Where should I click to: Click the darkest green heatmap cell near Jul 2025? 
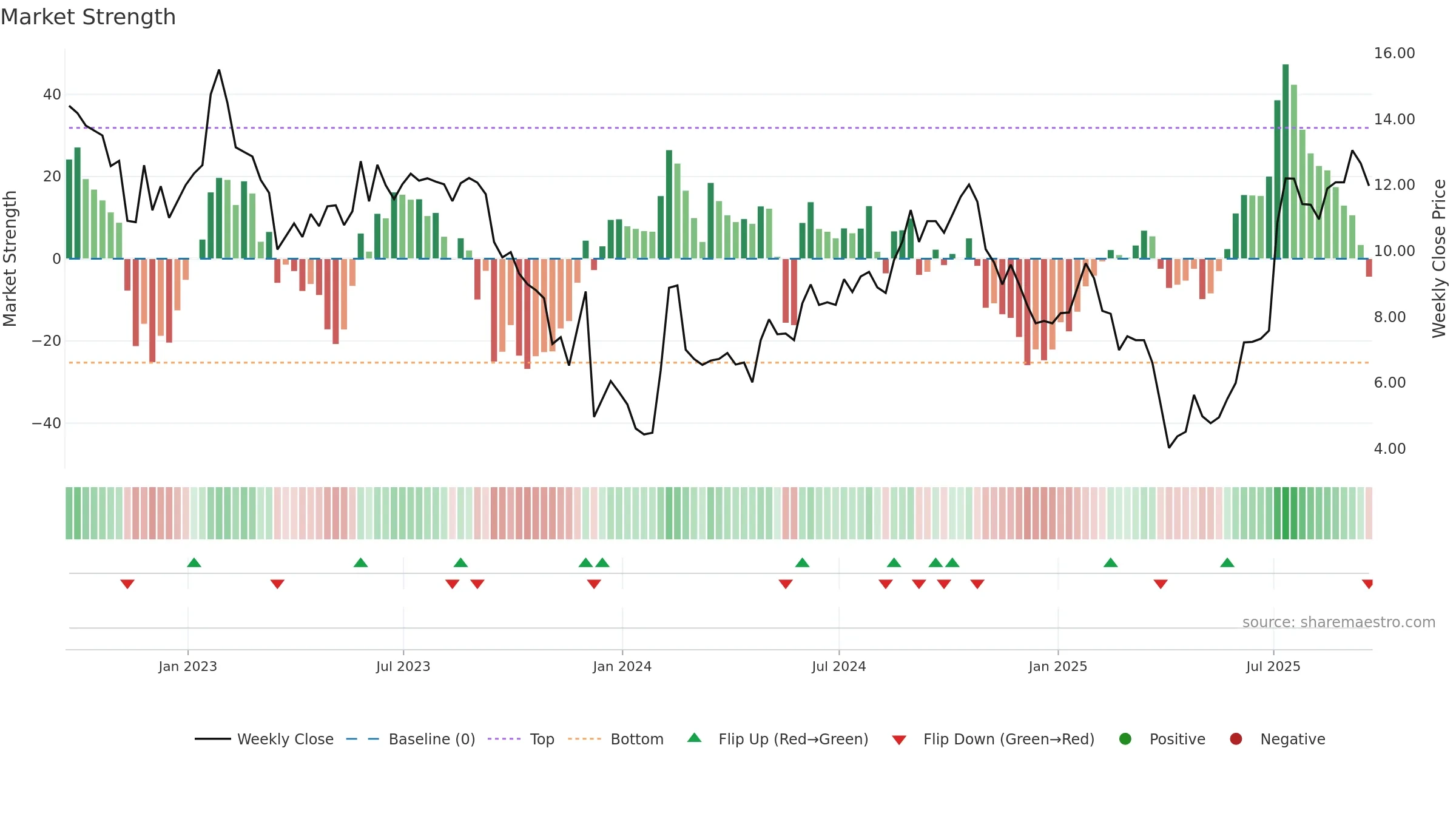click(x=1286, y=513)
